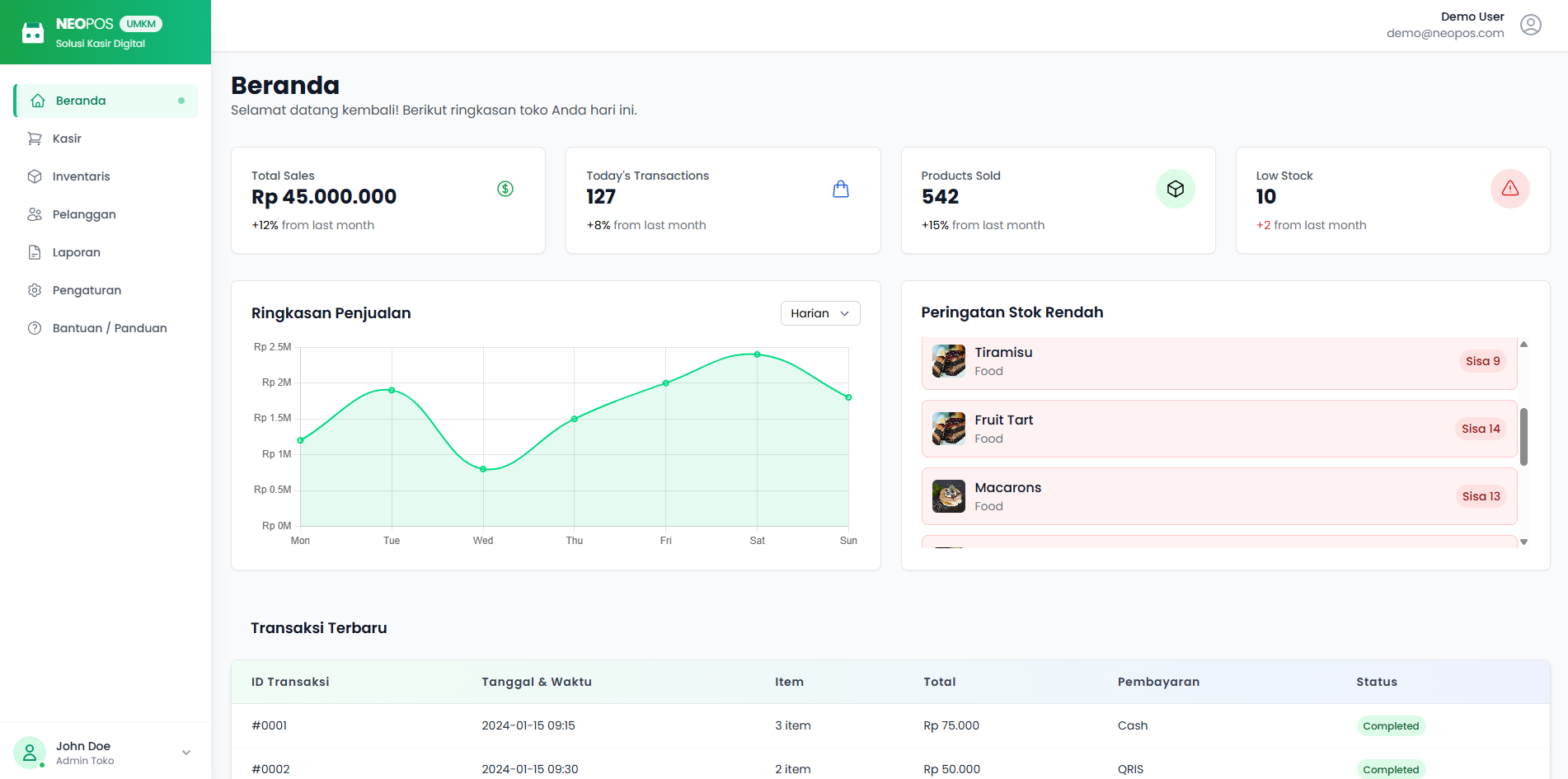This screenshot has height=779, width=1568.
Task: Click transaction ID #0001
Action: [x=270, y=725]
